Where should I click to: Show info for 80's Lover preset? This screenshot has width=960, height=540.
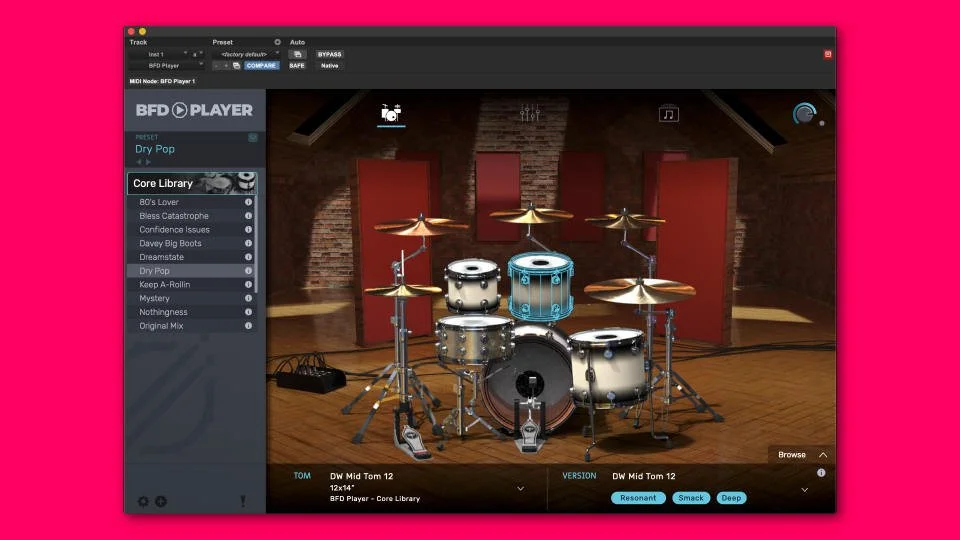[x=249, y=202]
